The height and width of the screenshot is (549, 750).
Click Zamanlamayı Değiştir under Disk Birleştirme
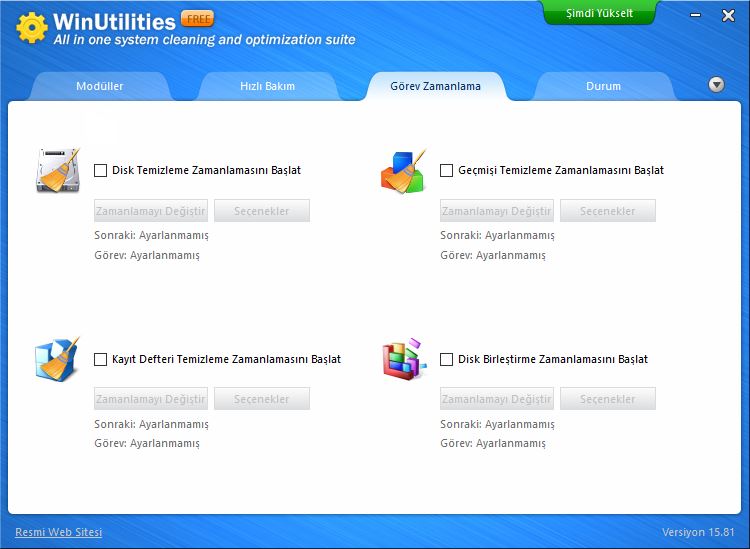(496, 399)
